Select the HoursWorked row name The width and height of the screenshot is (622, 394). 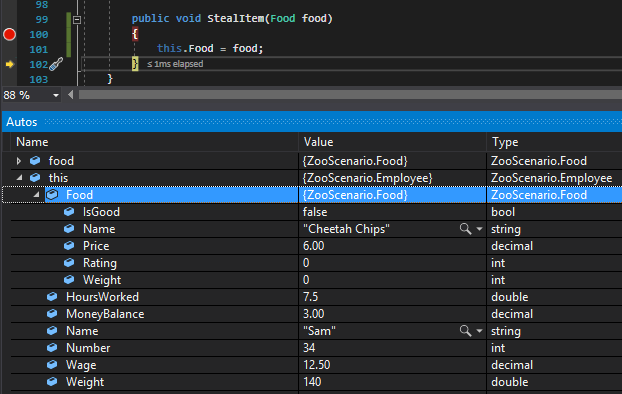click(102, 297)
